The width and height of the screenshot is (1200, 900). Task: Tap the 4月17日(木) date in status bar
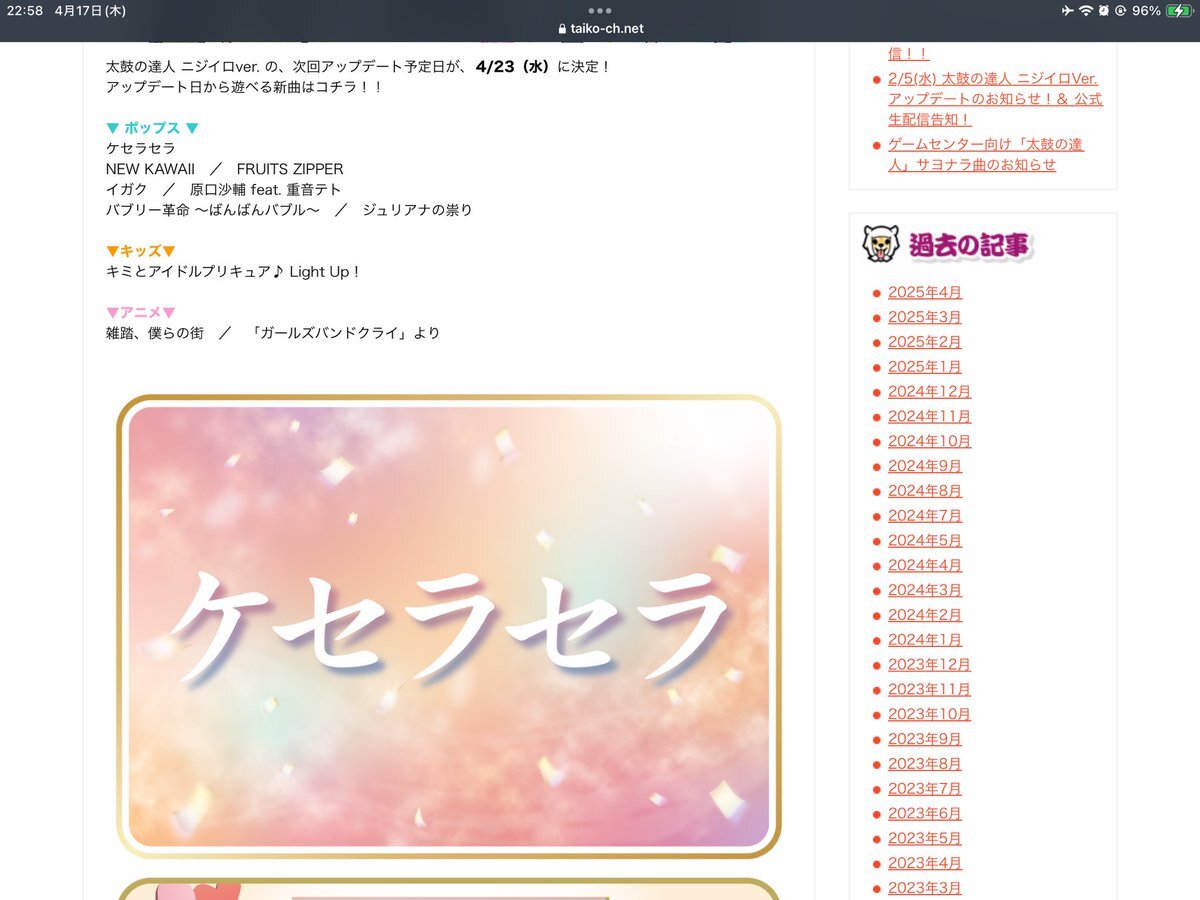click(90, 10)
